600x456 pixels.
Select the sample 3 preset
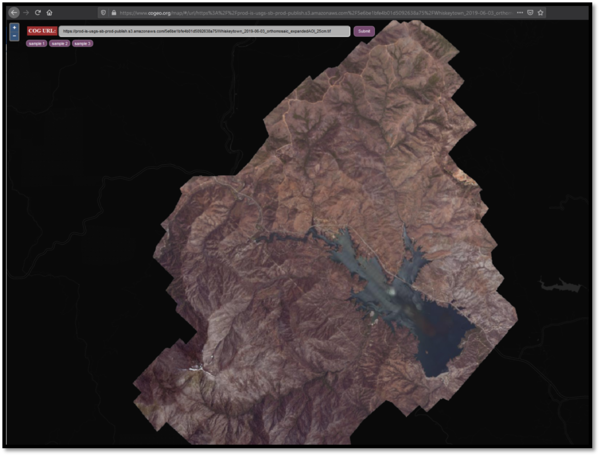pyautogui.click(x=83, y=44)
